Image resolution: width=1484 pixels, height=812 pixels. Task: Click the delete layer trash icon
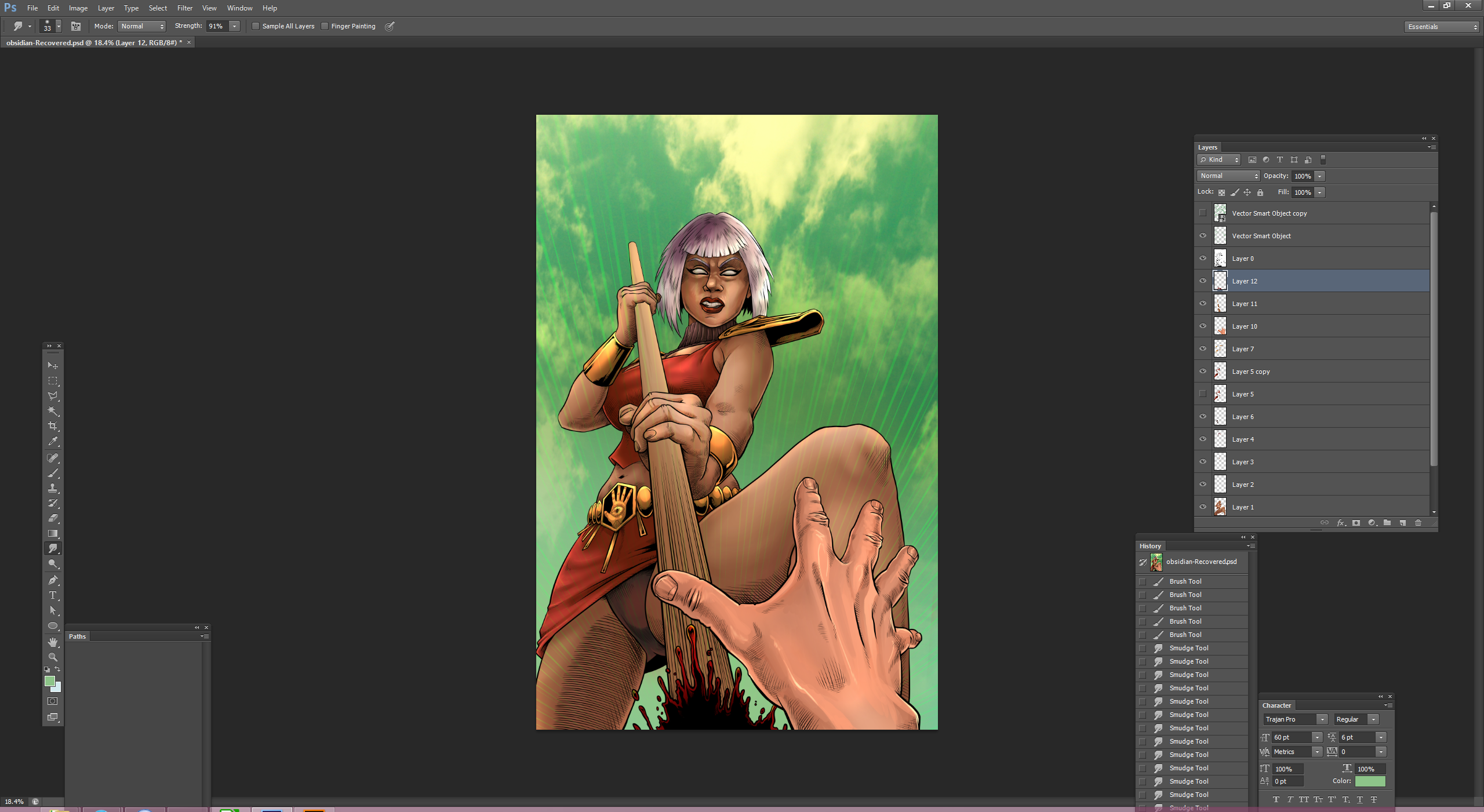1418,523
